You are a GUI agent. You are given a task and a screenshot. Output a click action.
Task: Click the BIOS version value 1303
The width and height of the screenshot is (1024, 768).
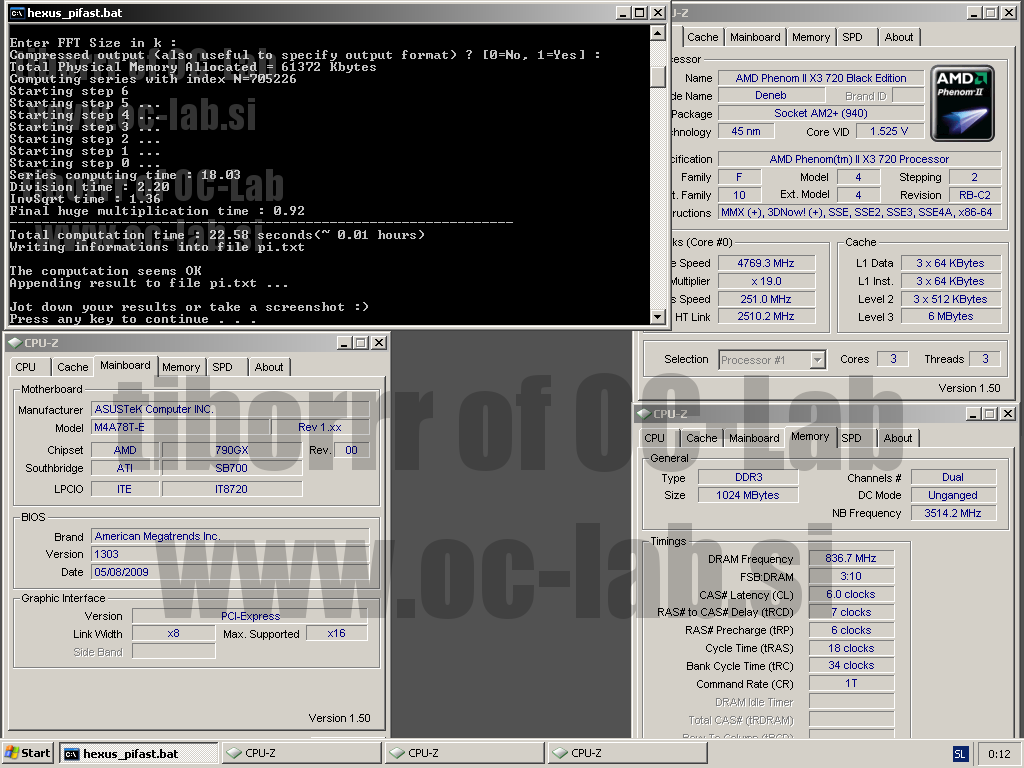(230, 554)
